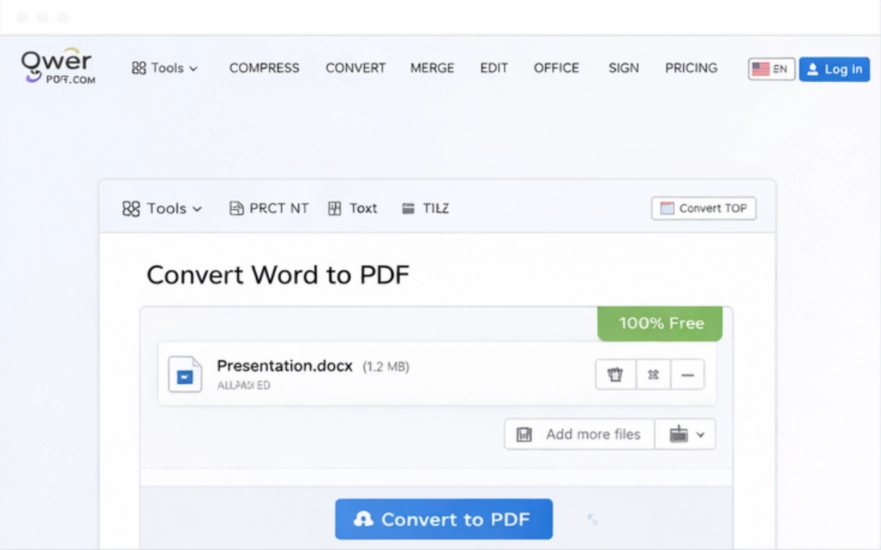Delete Presentation.docx with the trash icon

pos(615,375)
